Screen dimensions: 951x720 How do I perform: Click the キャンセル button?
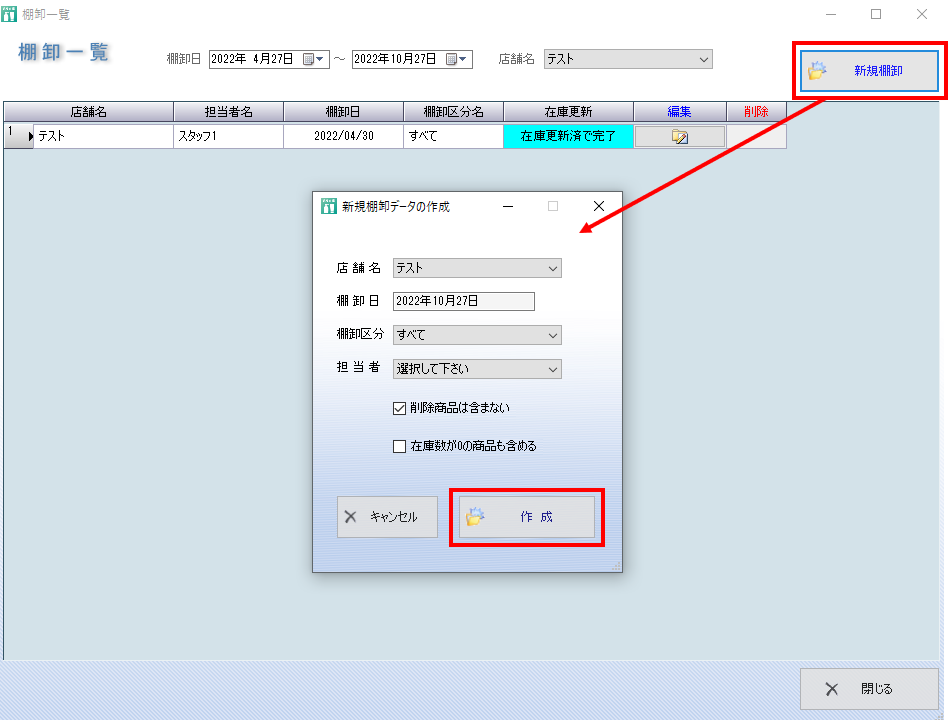(387, 517)
